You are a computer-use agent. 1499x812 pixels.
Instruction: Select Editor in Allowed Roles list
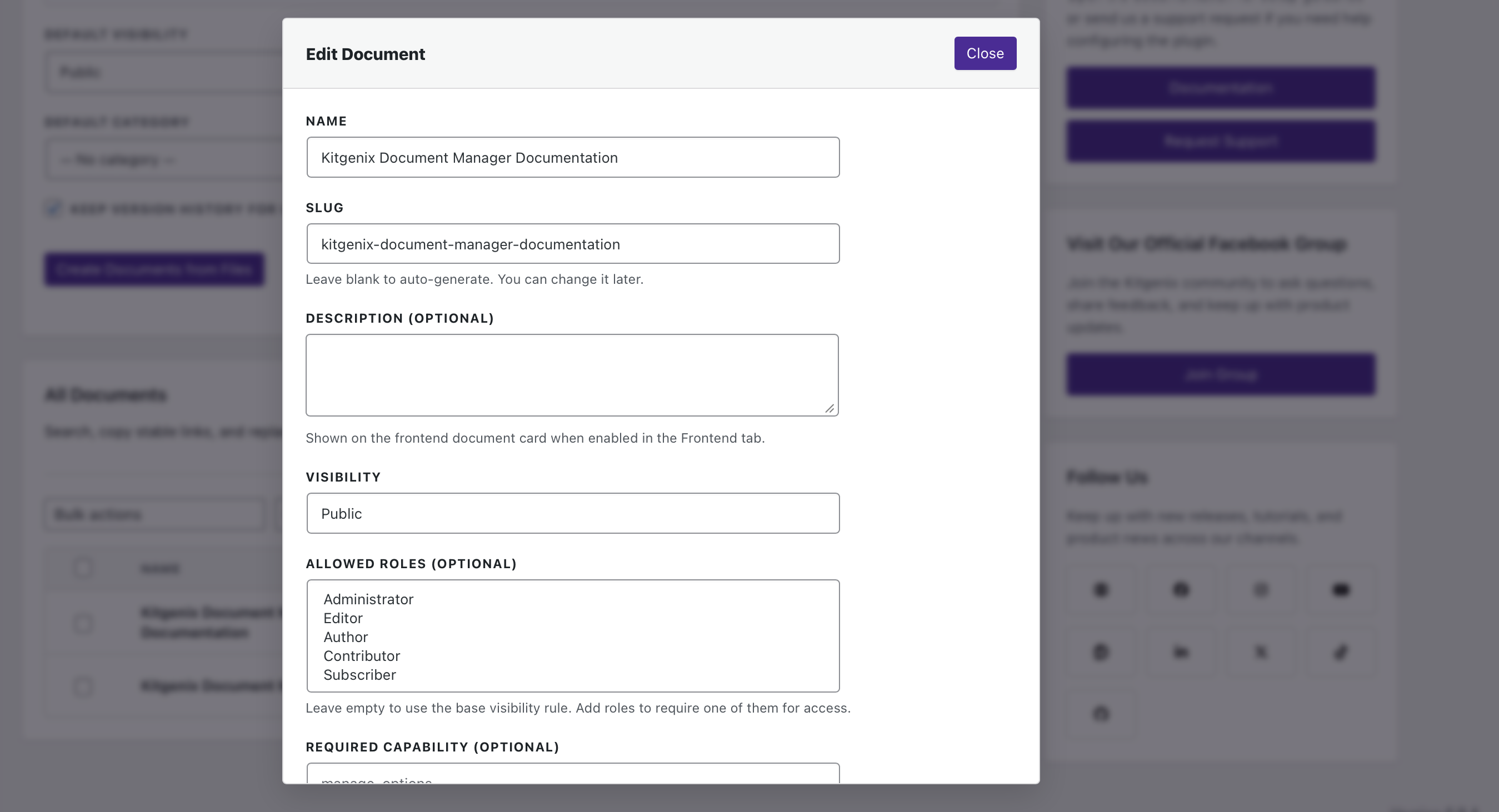[x=343, y=618]
